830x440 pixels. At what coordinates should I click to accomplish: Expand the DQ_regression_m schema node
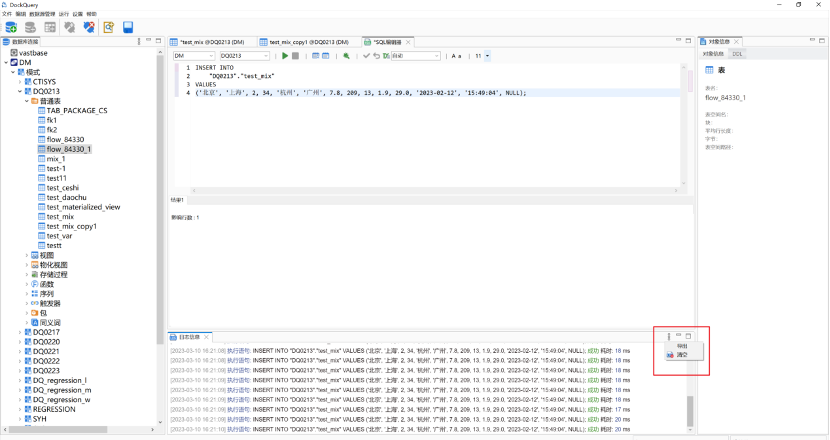[x=20, y=390]
